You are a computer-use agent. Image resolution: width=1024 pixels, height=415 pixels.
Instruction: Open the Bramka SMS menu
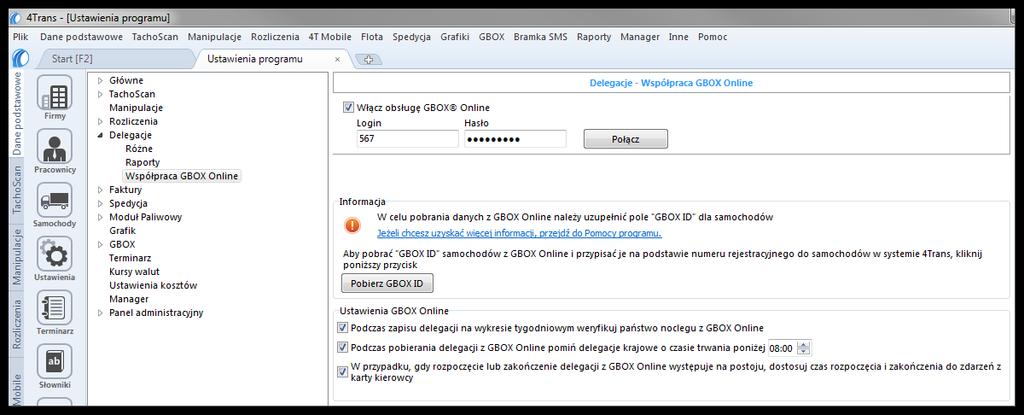tap(541, 37)
